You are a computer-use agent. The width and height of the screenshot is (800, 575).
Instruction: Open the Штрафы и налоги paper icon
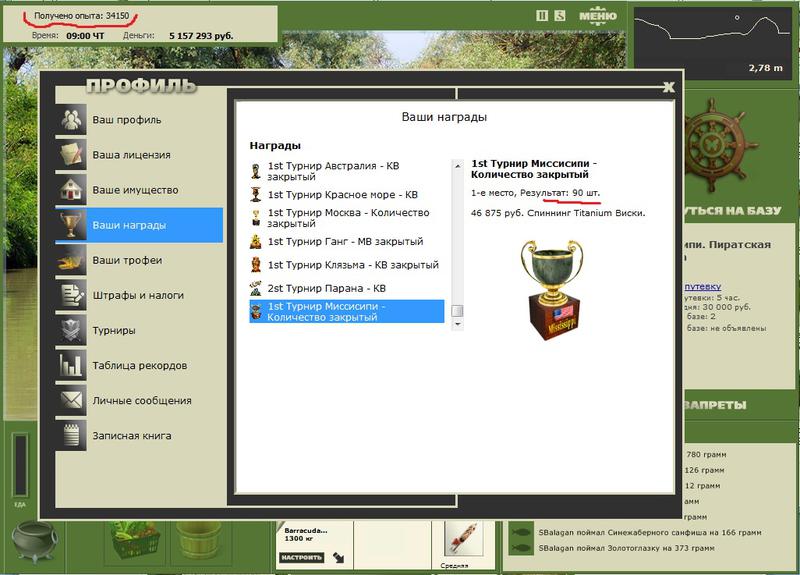71,295
